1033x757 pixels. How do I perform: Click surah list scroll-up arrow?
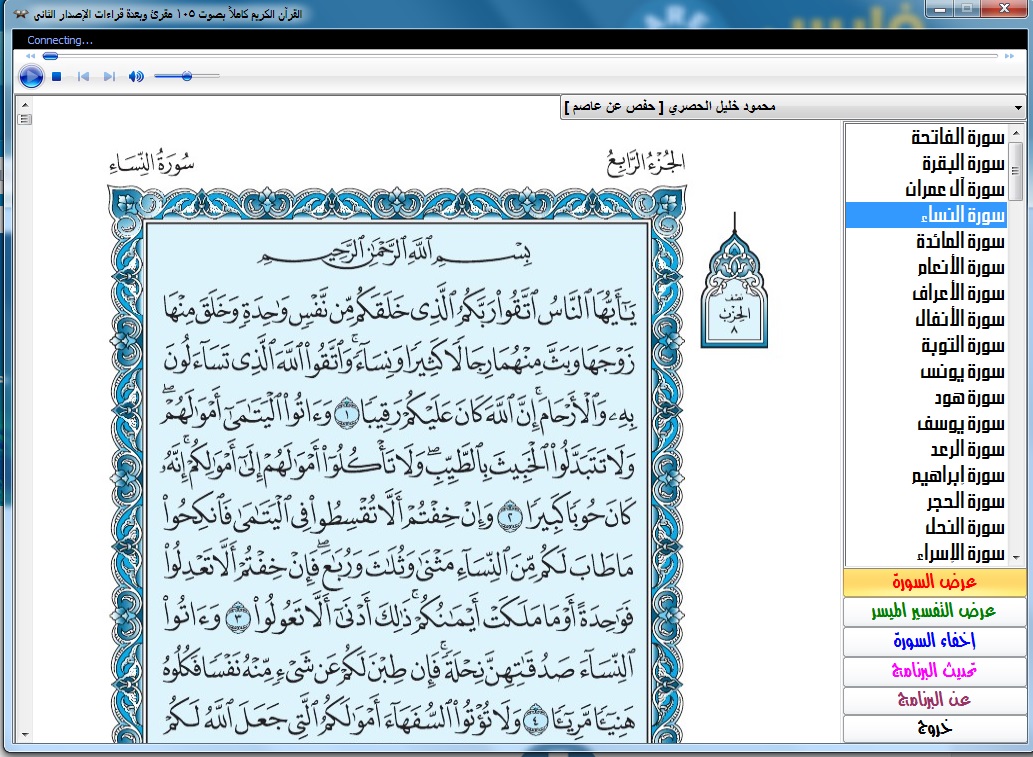1016,132
